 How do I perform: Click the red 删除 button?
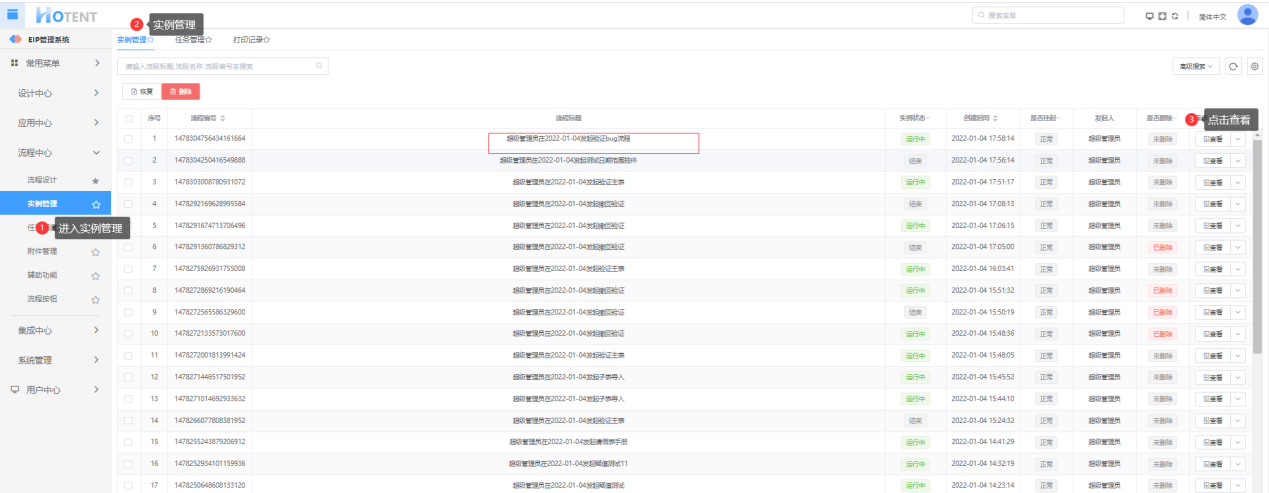click(181, 91)
